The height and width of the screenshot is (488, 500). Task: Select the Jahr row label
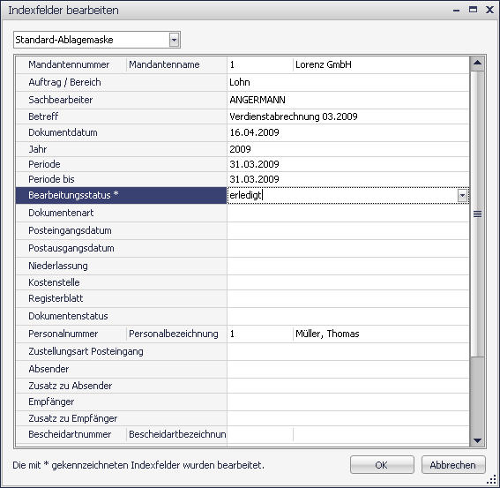pos(37,149)
